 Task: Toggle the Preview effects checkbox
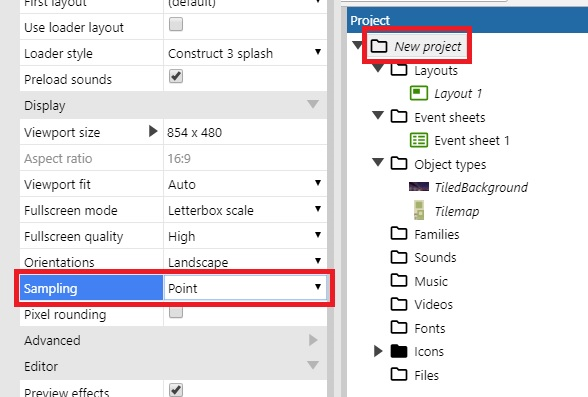tap(176, 390)
